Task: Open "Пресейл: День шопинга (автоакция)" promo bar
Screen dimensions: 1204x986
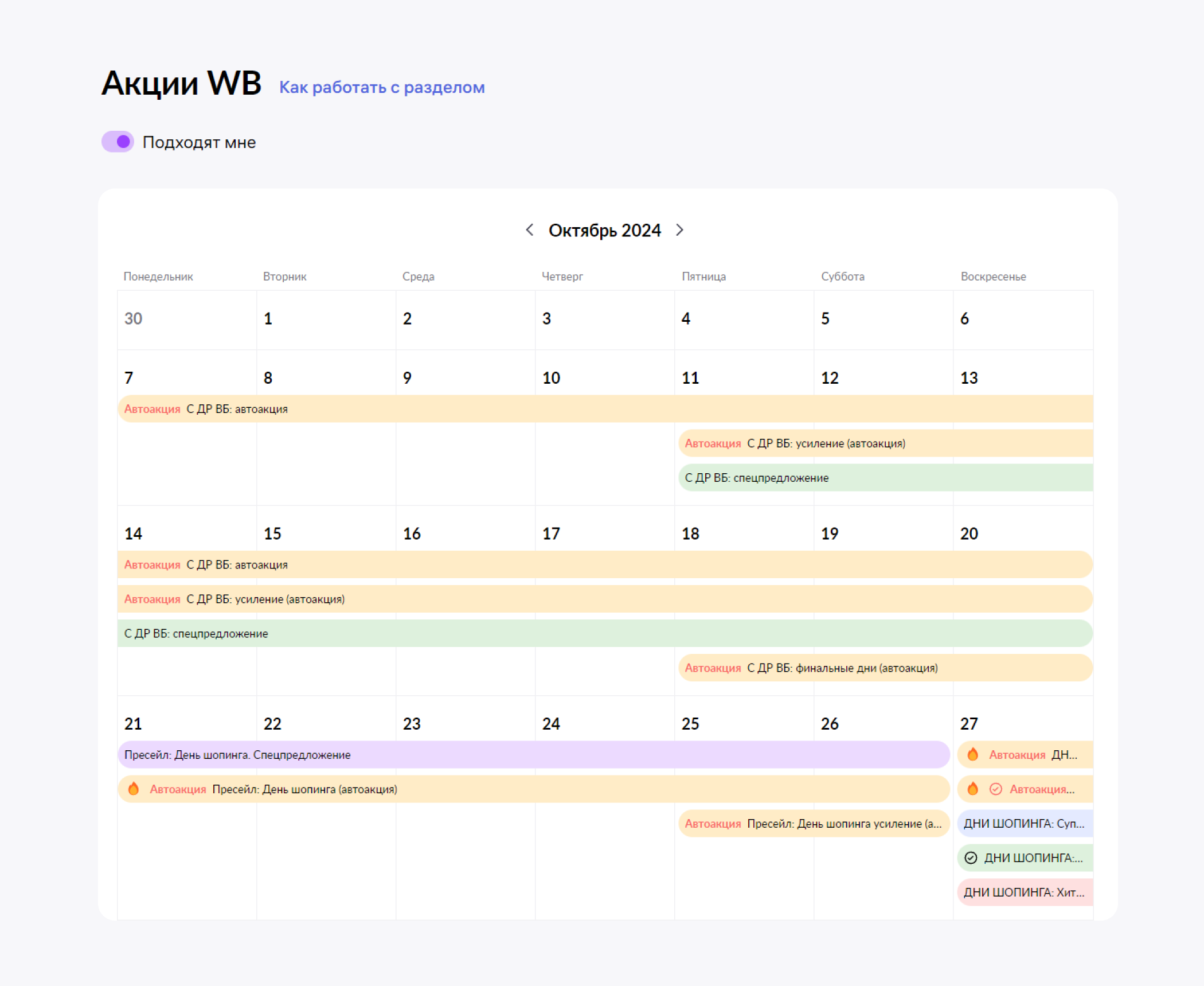Action: point(534,789)
